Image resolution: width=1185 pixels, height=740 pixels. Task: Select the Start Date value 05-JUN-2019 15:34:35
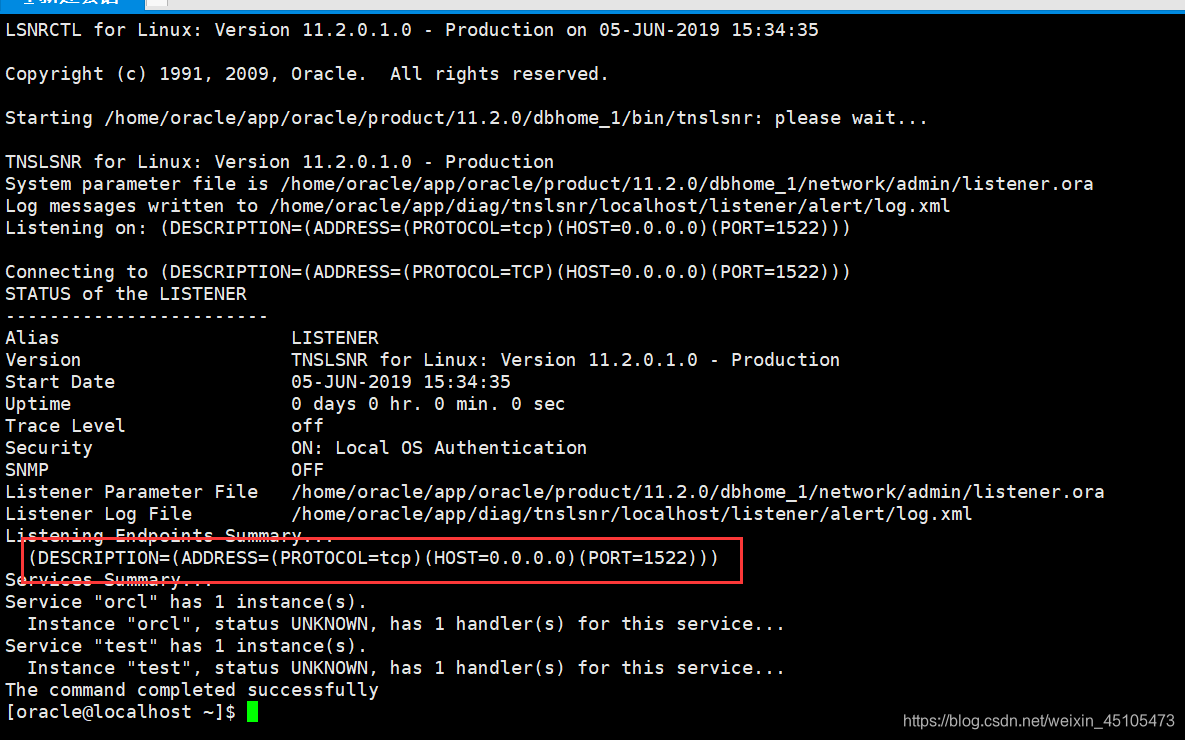click(401, 381)
